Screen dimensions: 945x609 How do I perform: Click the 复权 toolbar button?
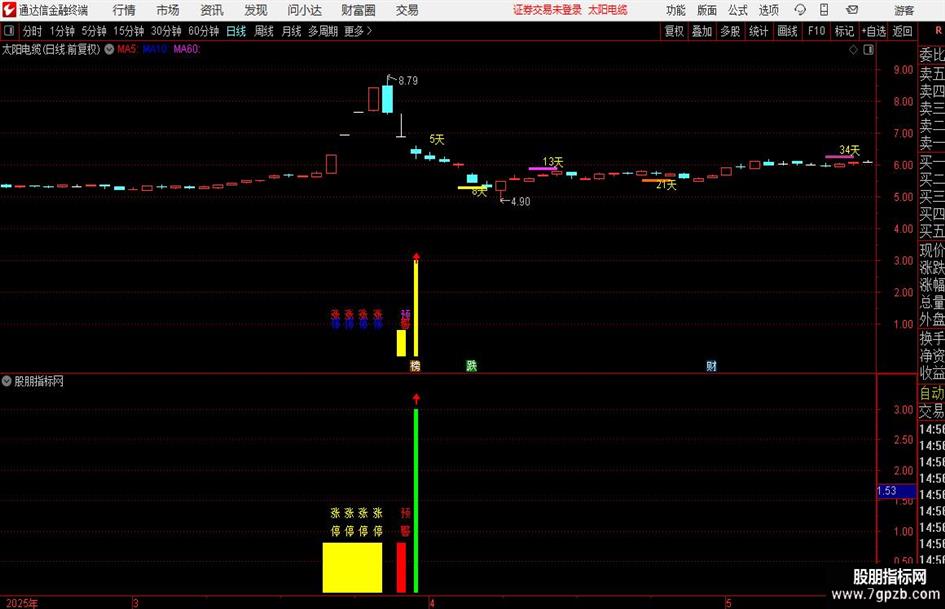coord(674,31)
